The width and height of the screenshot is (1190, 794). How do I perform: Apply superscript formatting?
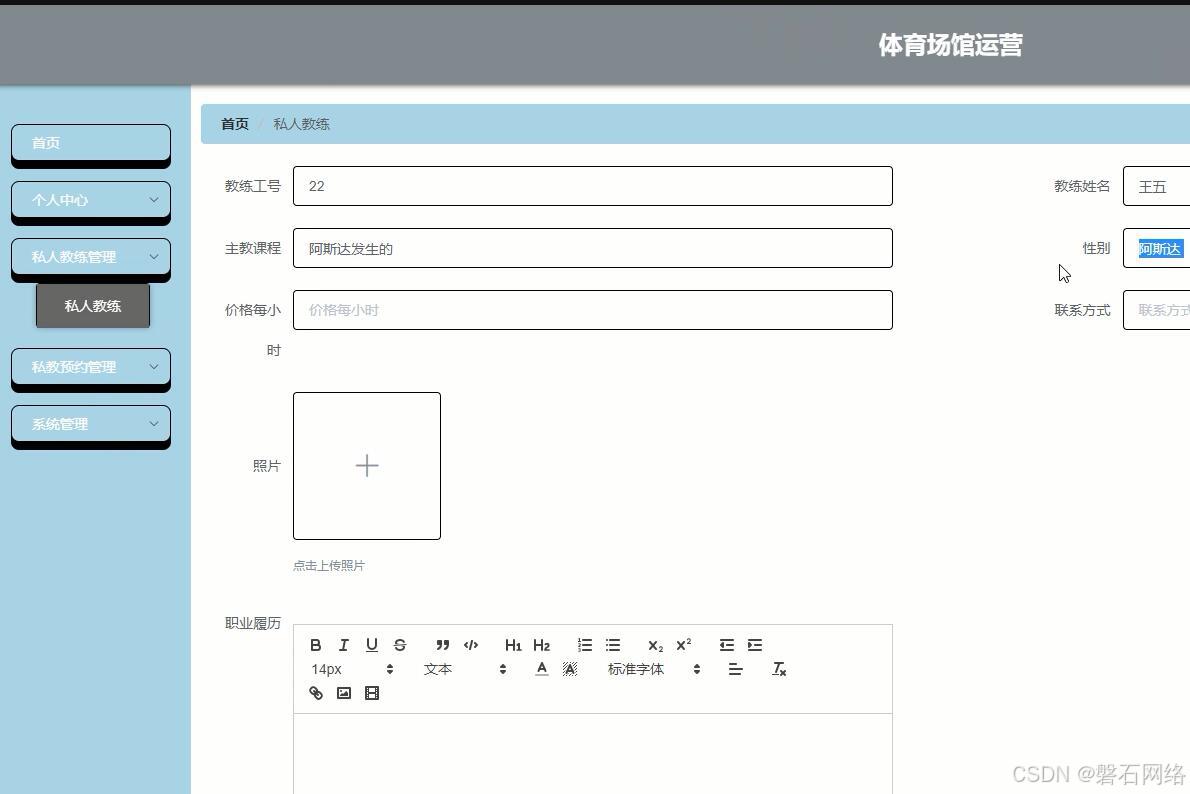[683, 645]
